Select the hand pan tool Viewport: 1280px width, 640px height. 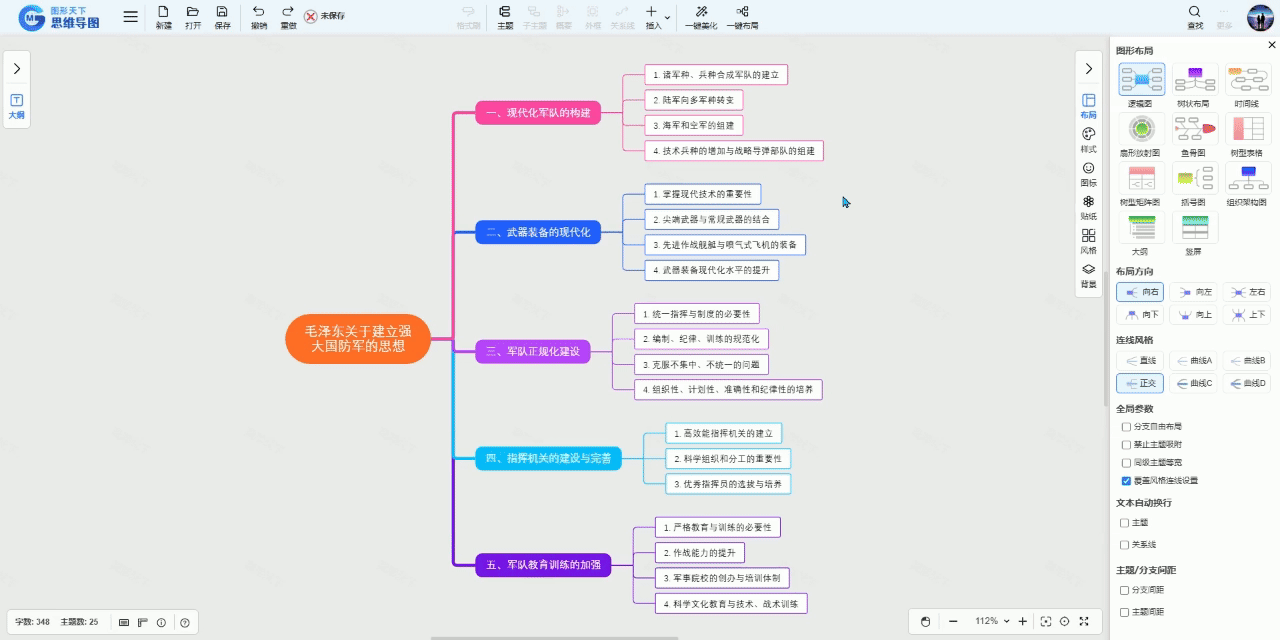[x=925, y=621]
